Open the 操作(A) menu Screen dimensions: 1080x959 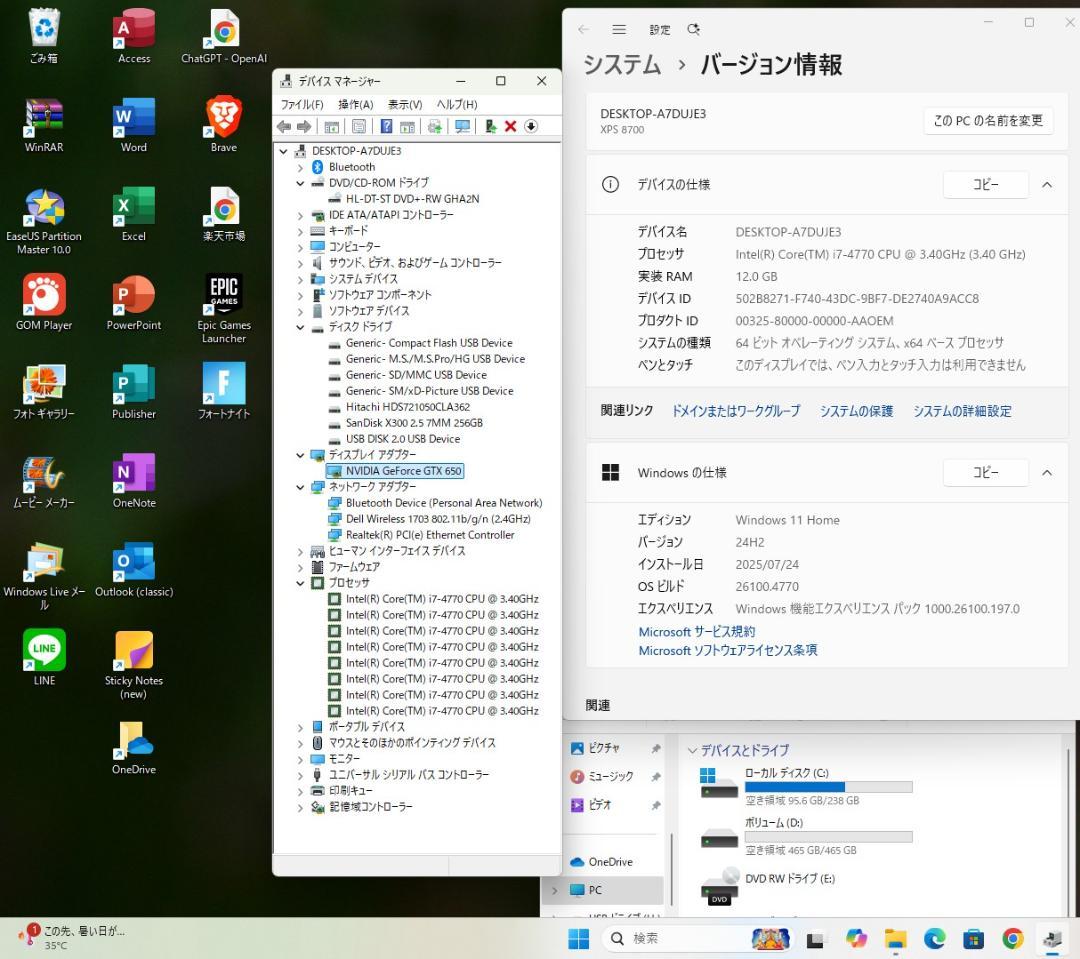[x=358, y=104]
